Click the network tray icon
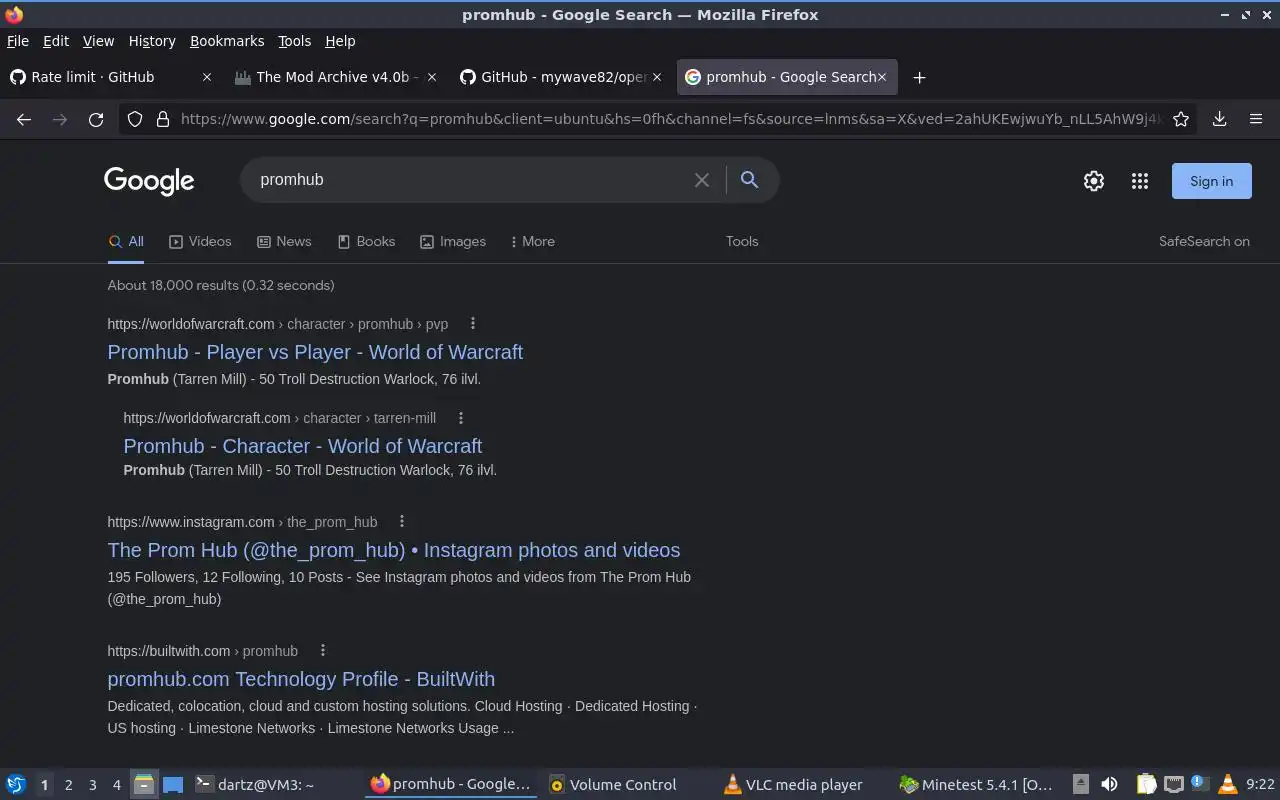 point(1174,785)
